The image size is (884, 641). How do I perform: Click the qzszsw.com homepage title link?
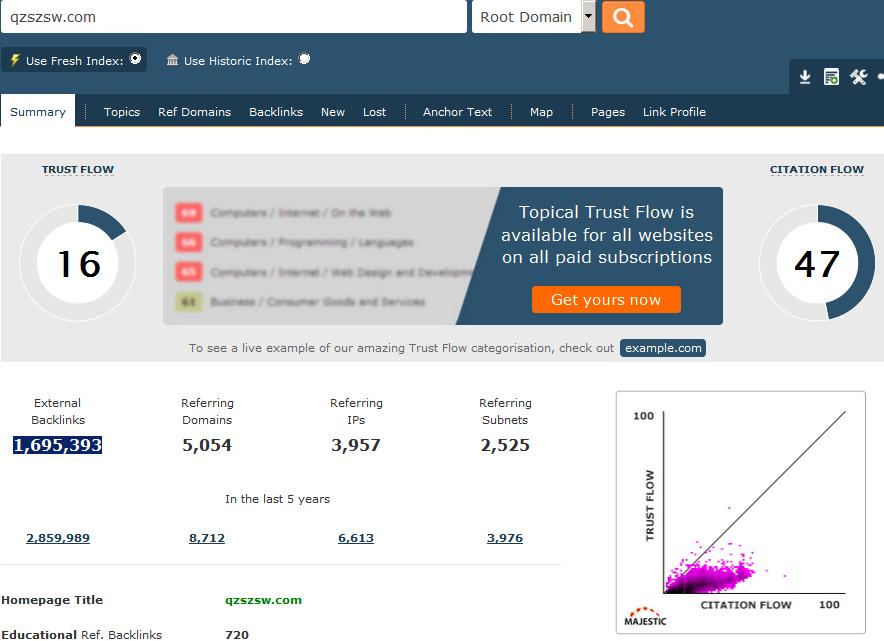point(263,600)
